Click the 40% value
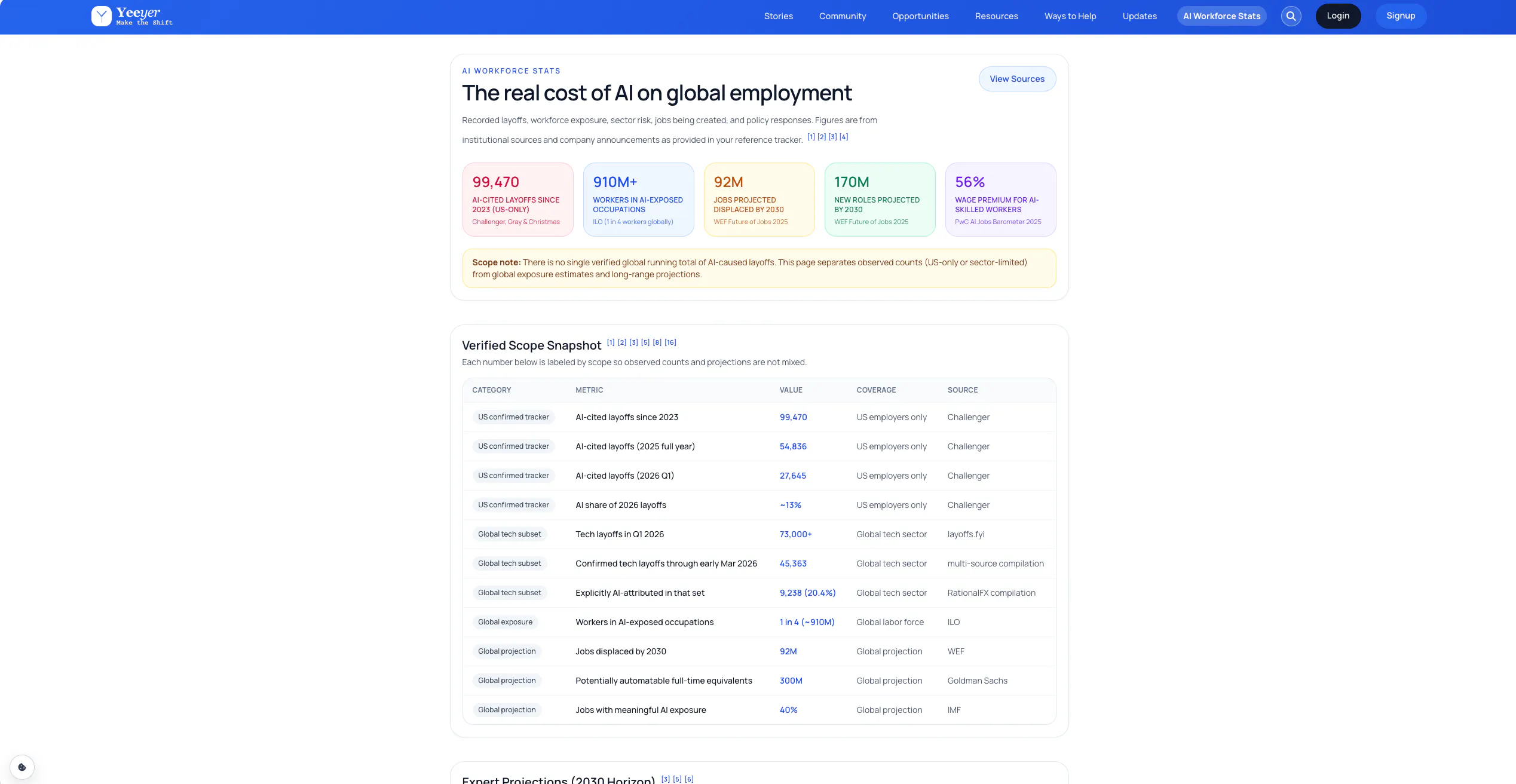The image size is (1516, 784). (788, 710)
